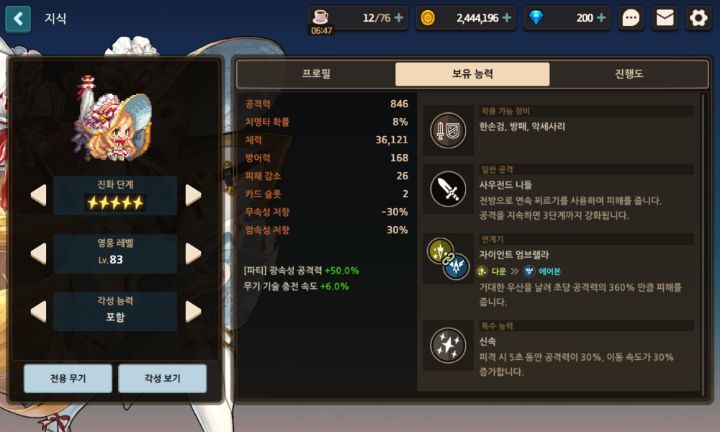Add blue gems with plus icon
The image size is (720, 432).
(x=601, y=18)
